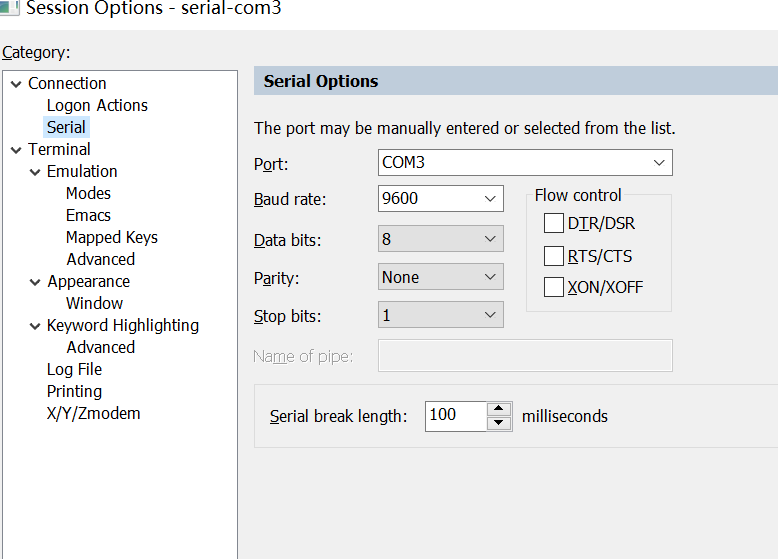The height and width of the screenshot is (559, 778).
Task: Open the Parity dropdown
Action: tap(490, 277)
